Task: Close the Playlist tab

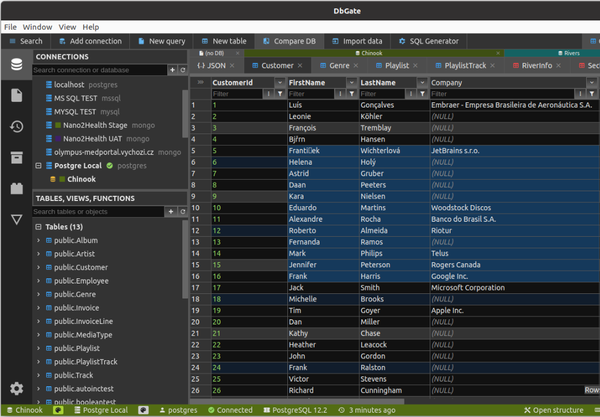Action: [416, 66]
